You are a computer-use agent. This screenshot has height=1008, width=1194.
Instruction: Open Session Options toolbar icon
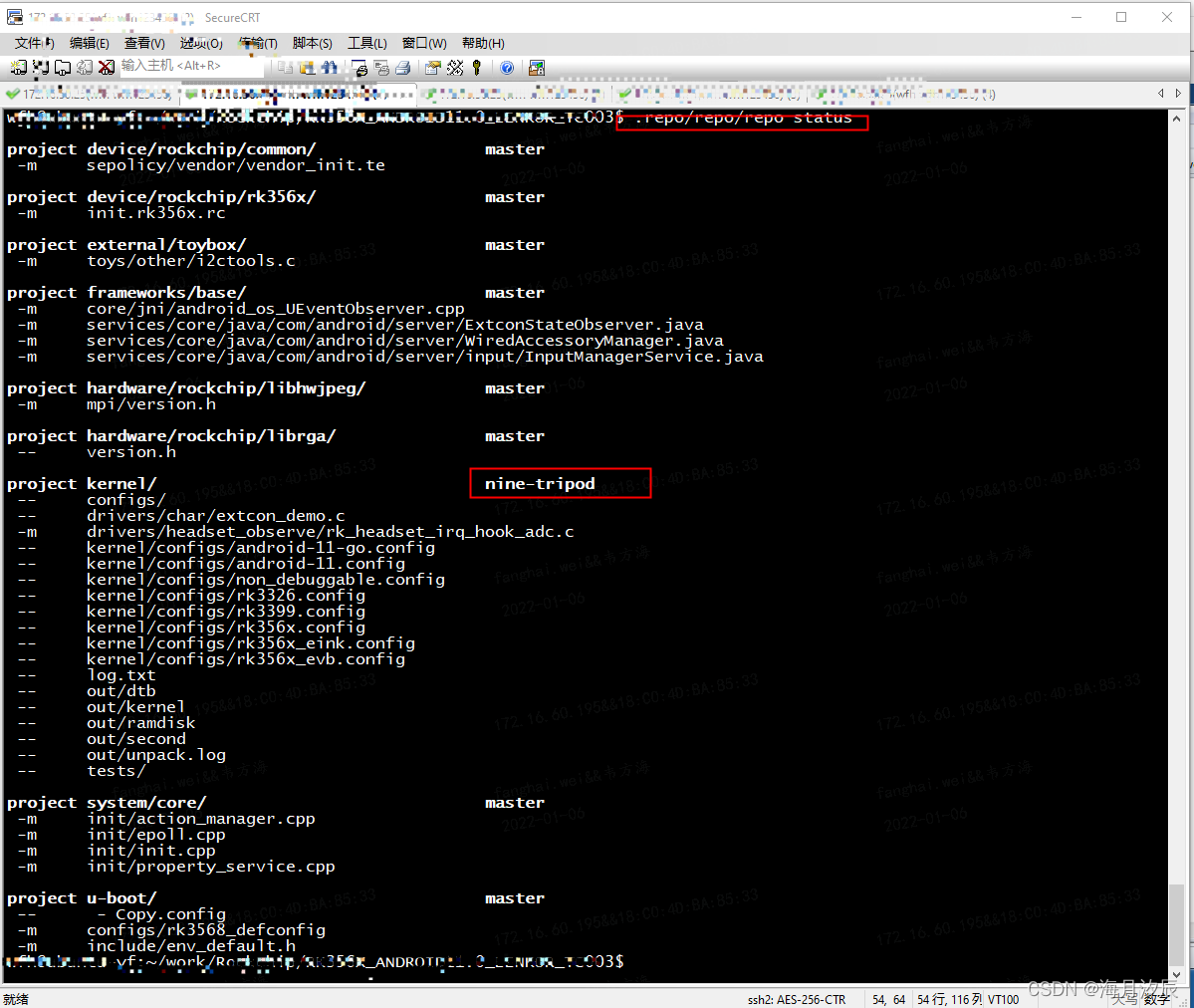point(432,68)
